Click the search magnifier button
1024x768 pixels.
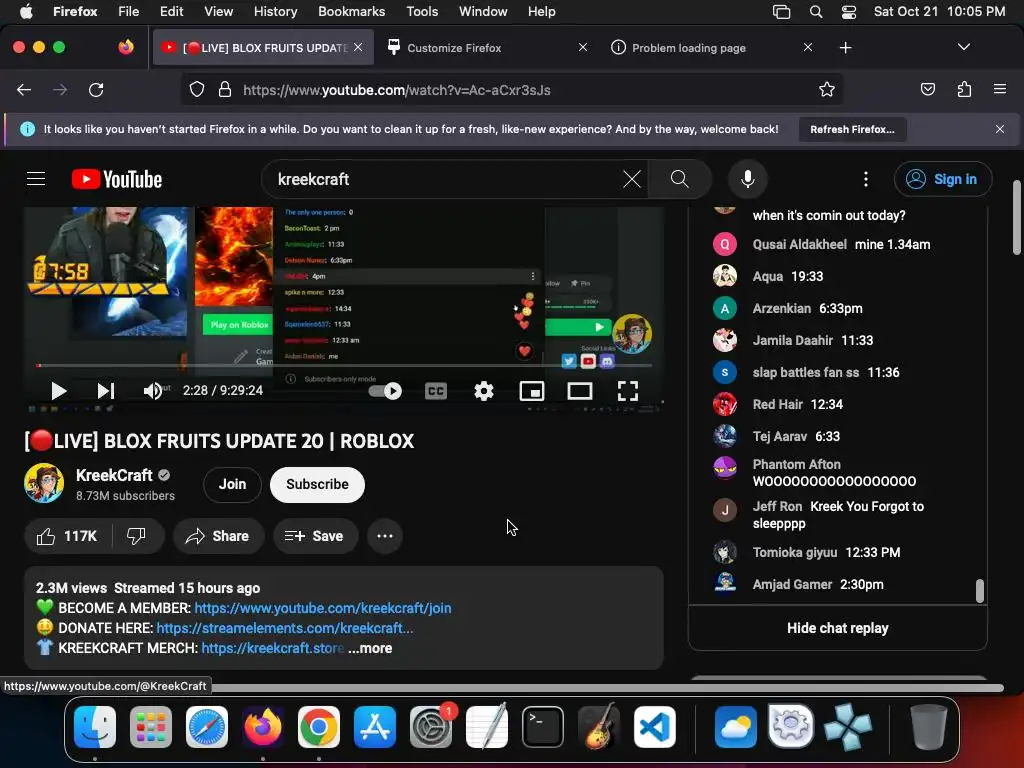pyautogui.click(x=679, y=179)
